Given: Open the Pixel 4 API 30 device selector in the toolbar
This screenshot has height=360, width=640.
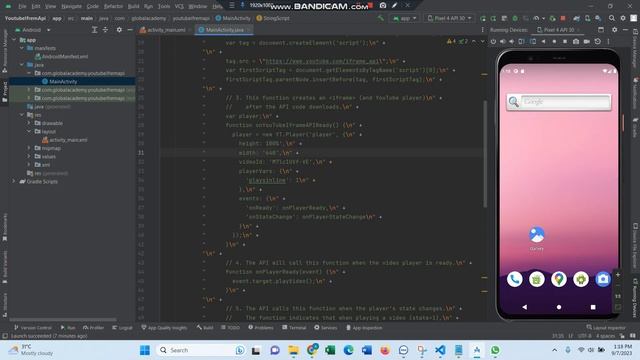Looking at the screenshot, I should pos(449,18).
